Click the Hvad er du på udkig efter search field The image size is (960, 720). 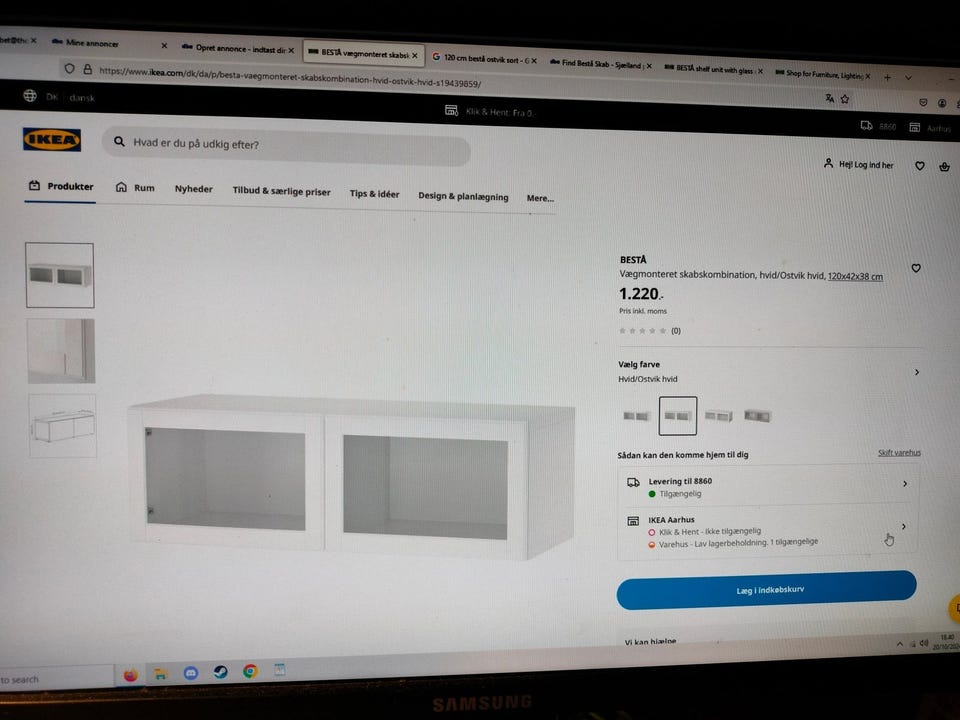[x=287, y=146]
